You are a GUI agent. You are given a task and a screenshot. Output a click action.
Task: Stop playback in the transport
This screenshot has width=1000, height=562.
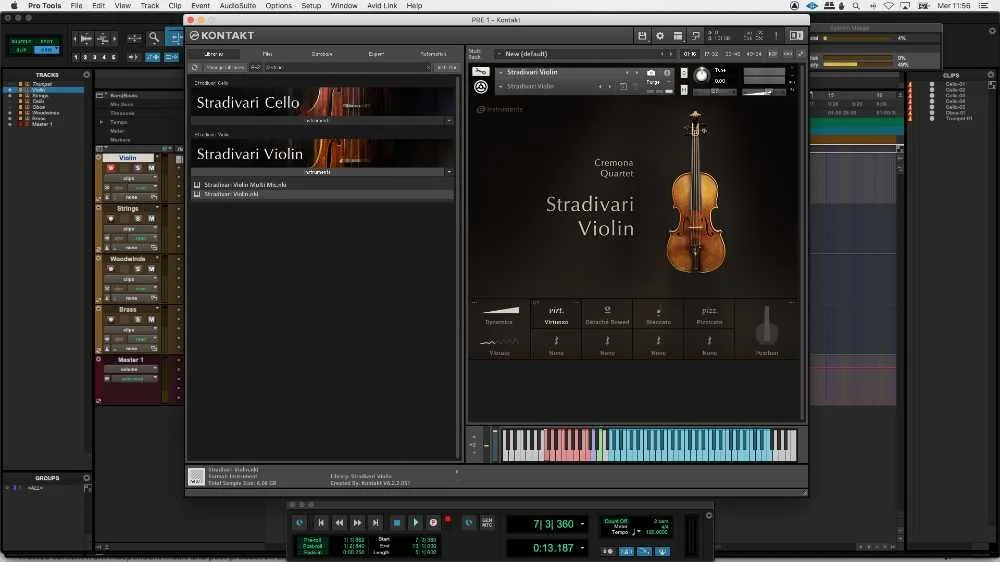(x=396, y=522)
